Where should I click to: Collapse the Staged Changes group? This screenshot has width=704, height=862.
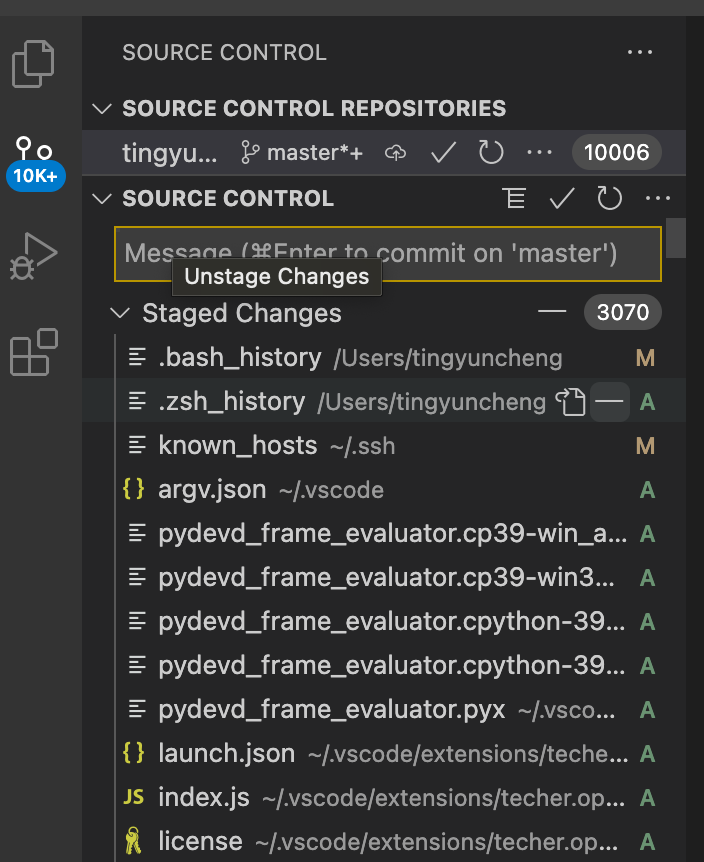tap(121, 313)
